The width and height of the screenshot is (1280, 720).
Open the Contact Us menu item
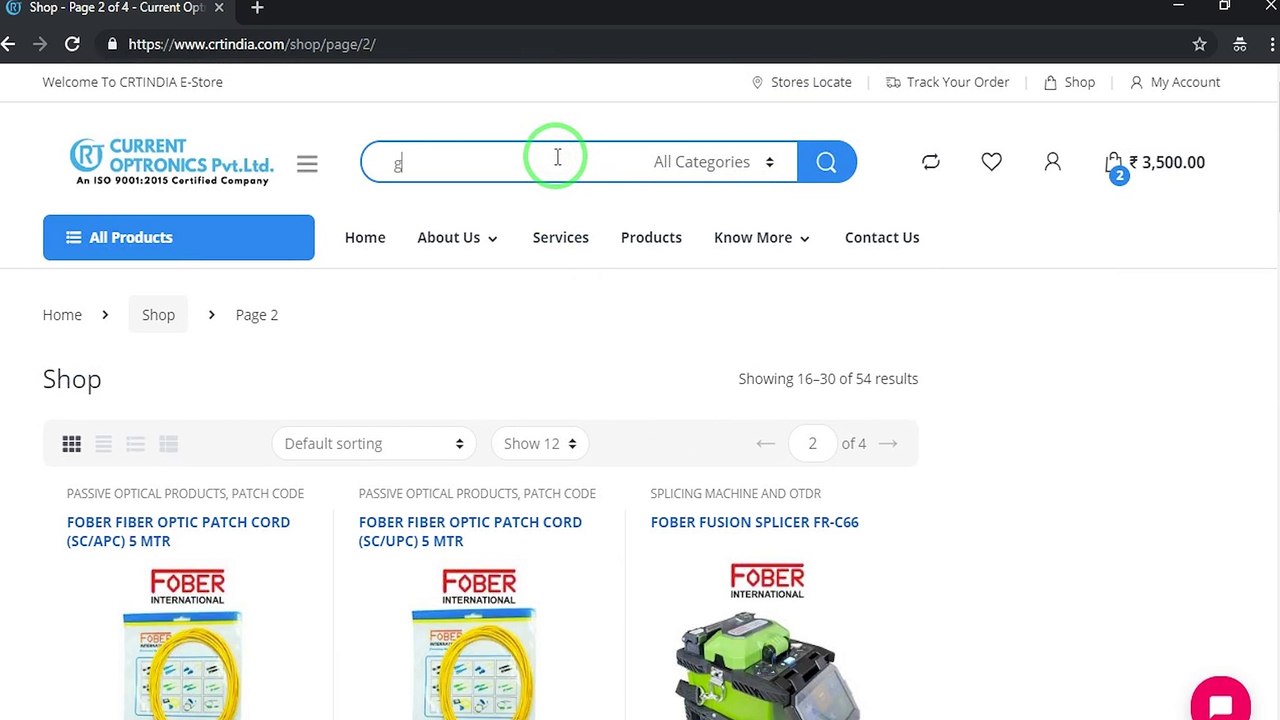[x=882, y=238]
